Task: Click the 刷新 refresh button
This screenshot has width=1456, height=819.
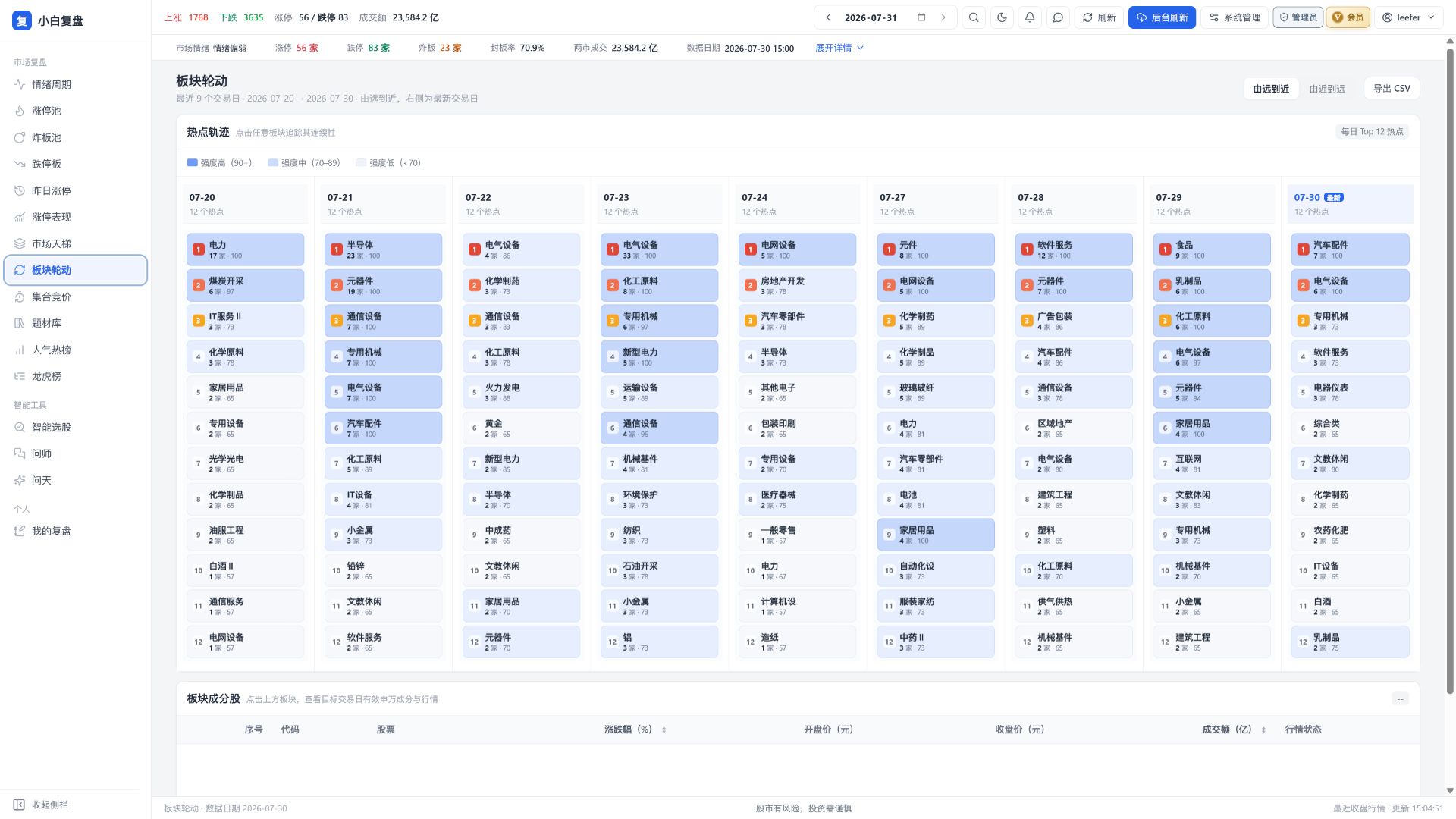Action: coord(1099,17)
